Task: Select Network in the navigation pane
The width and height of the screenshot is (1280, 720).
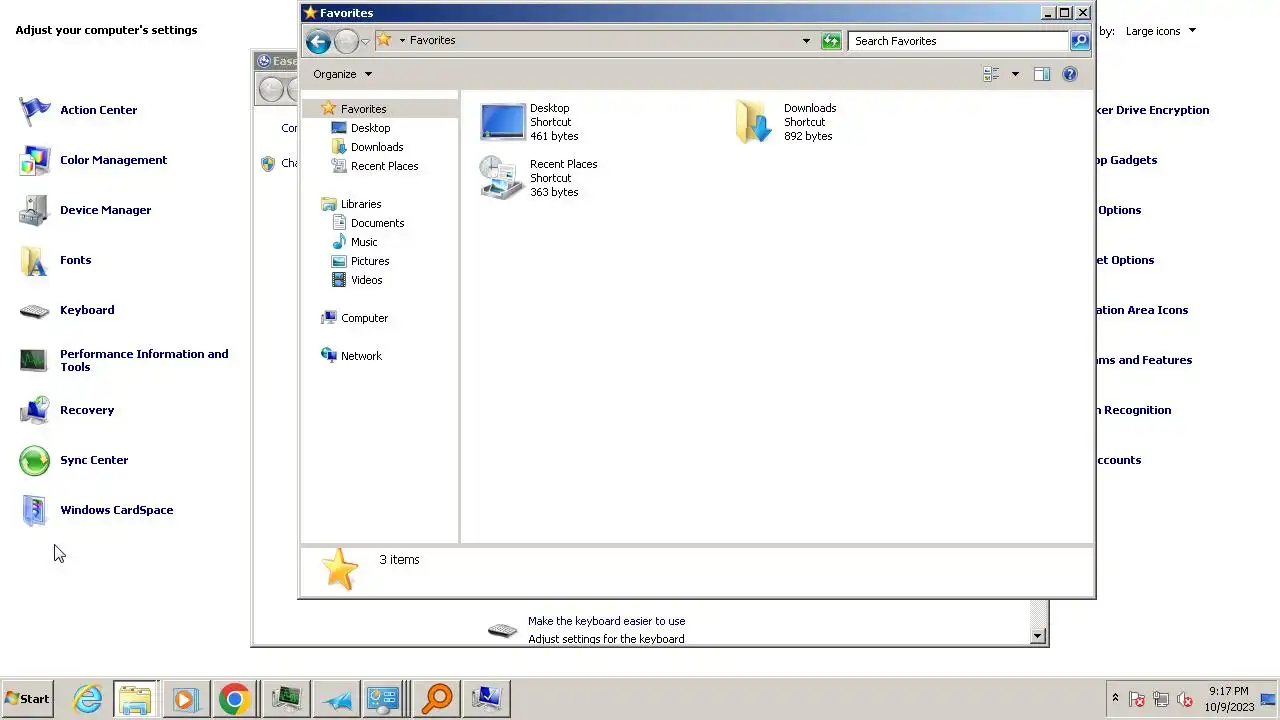Action: coord(361,356)
